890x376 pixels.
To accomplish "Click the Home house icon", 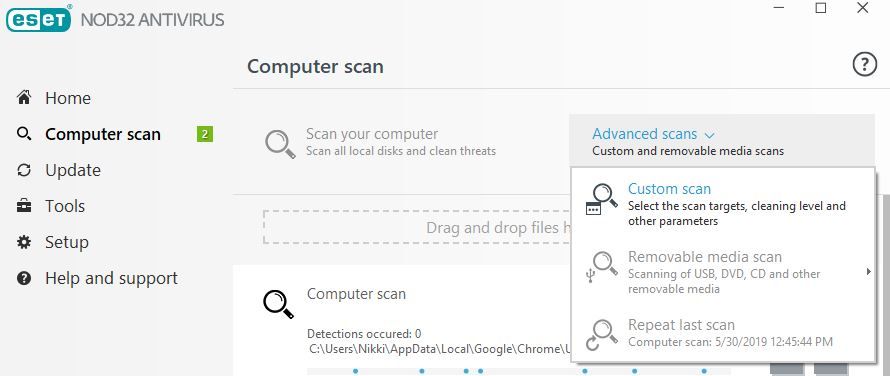I will click(x=24, y=98).
